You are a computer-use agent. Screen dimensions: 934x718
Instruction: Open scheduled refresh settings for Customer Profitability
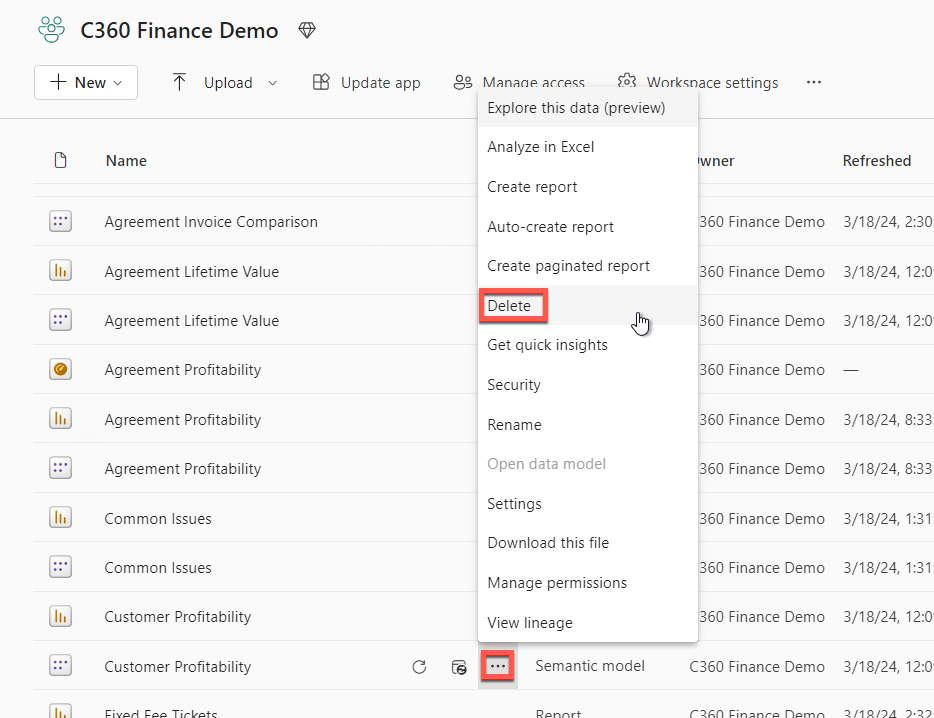click(459, 667)
